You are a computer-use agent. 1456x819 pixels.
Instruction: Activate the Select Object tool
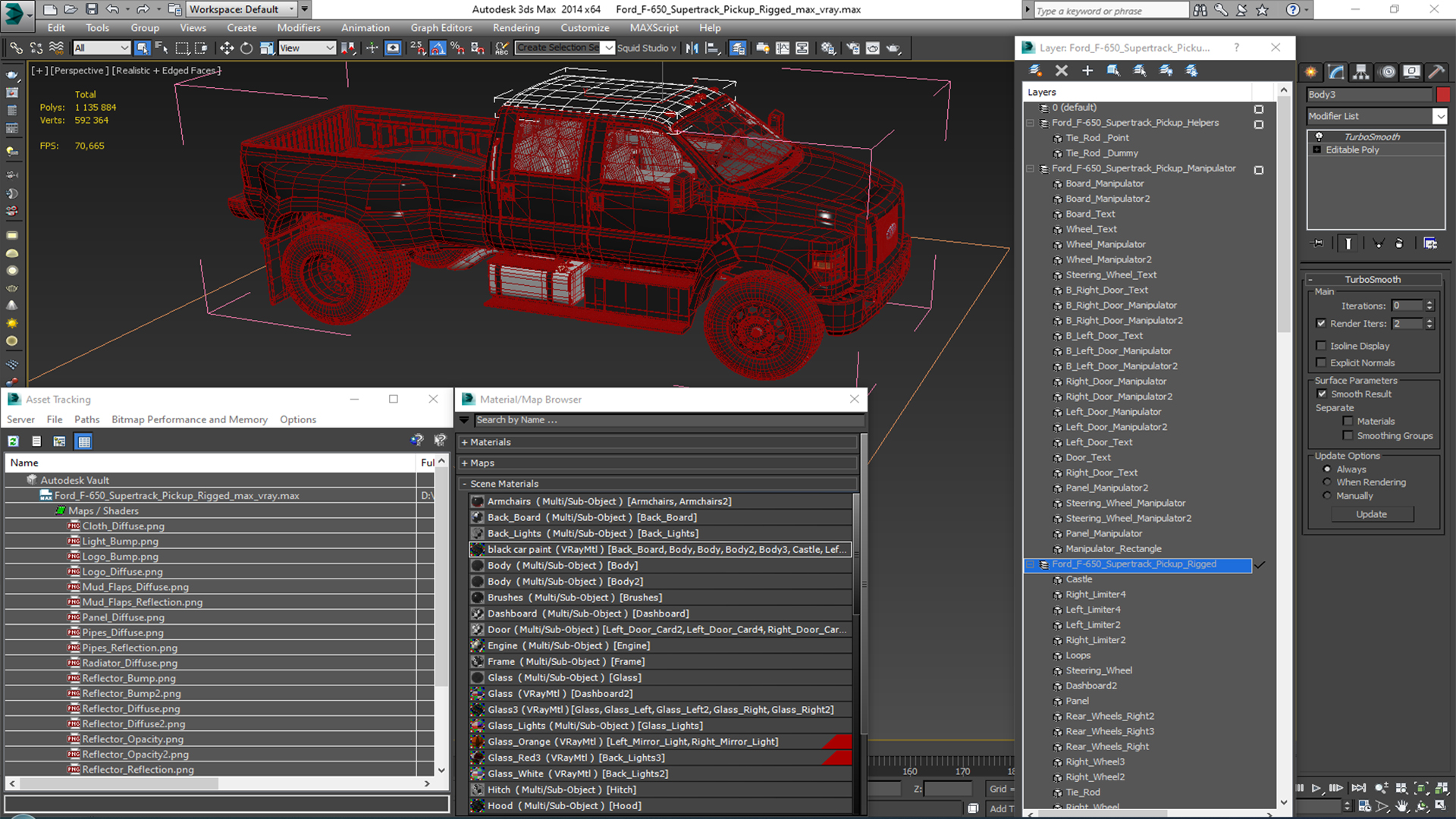pos(142,48)
